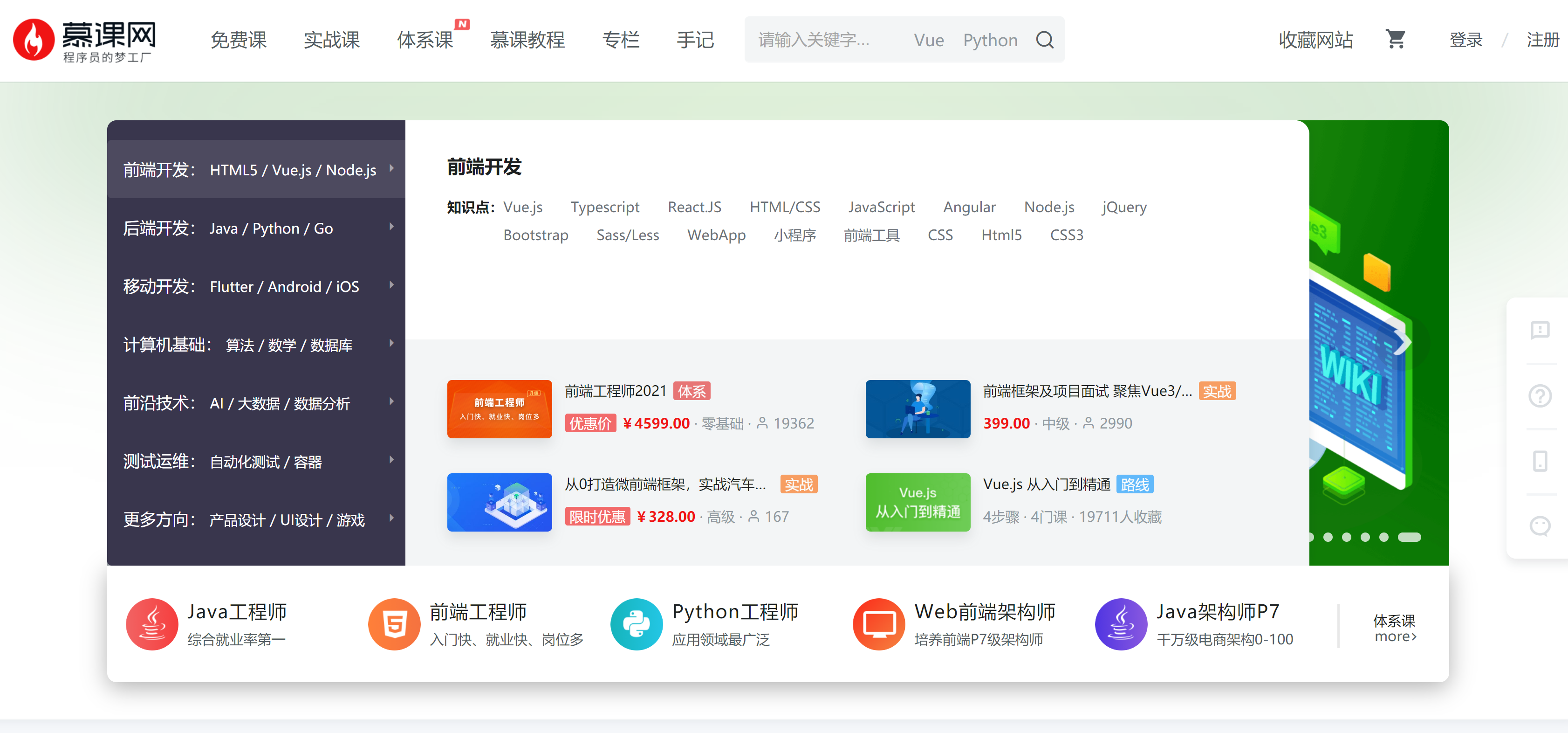Image resolution: width=1568 pixels, height=733 pixels.
Task: Click the first visible carousel dot
Action: [1311, 537]
